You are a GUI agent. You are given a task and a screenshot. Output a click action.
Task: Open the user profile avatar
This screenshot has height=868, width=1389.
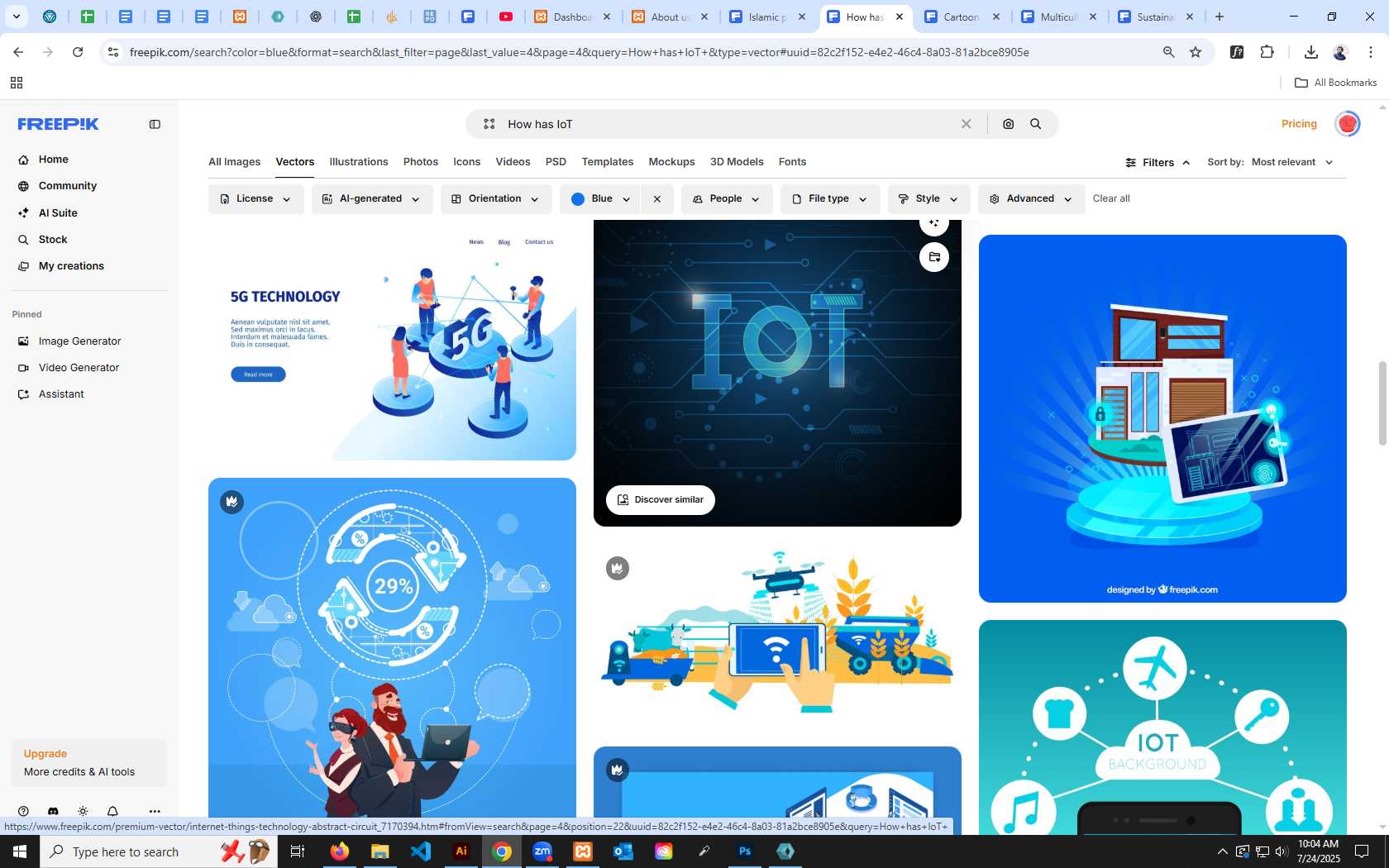1348,124
